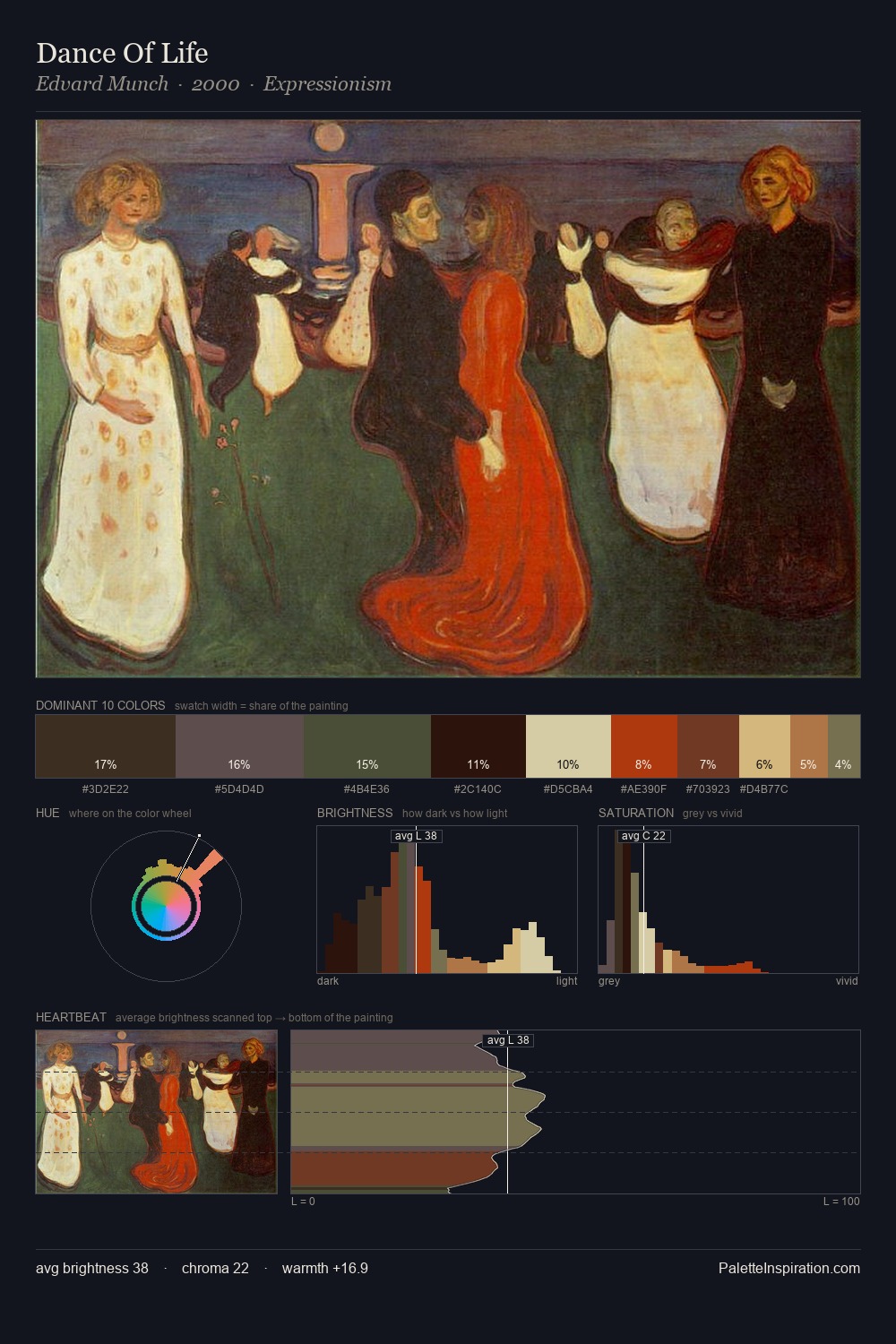The height and width of the screenshot is (1344, 896).
Task: Click the 'Expressionism' style label
Action: tap(327, 84)
